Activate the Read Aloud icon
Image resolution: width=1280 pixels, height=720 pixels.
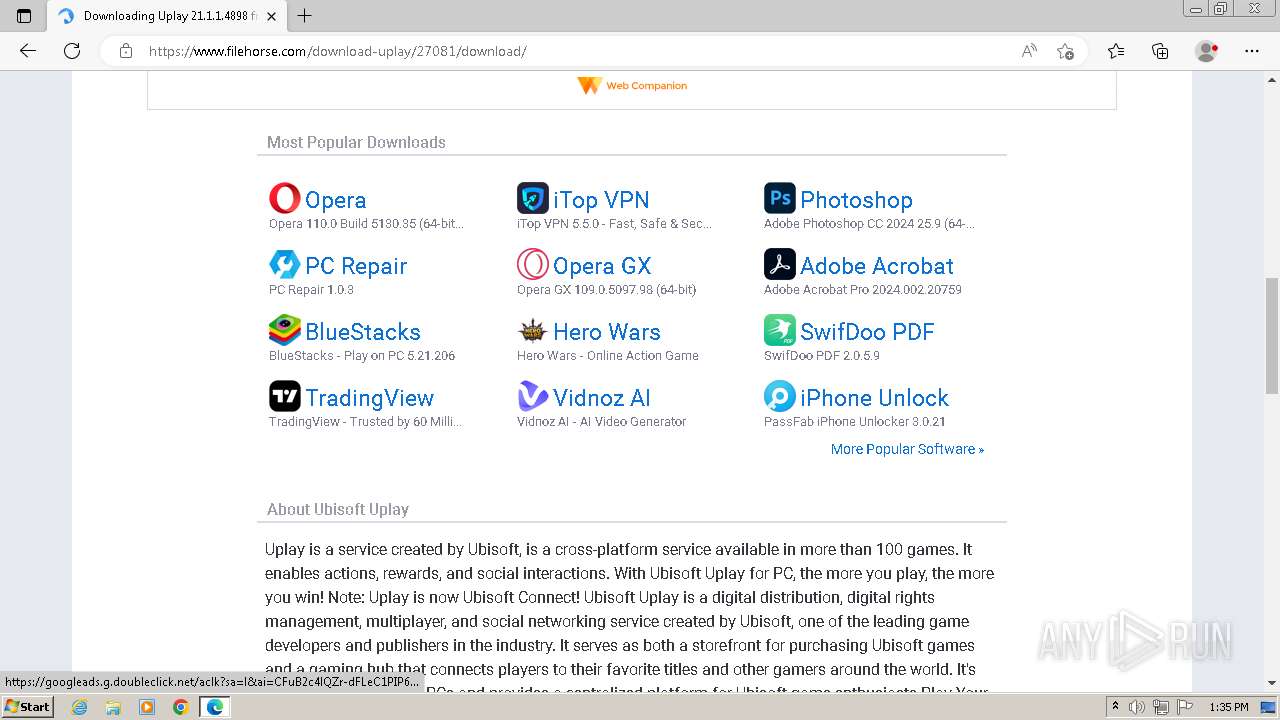click(x=1029, y=51)
